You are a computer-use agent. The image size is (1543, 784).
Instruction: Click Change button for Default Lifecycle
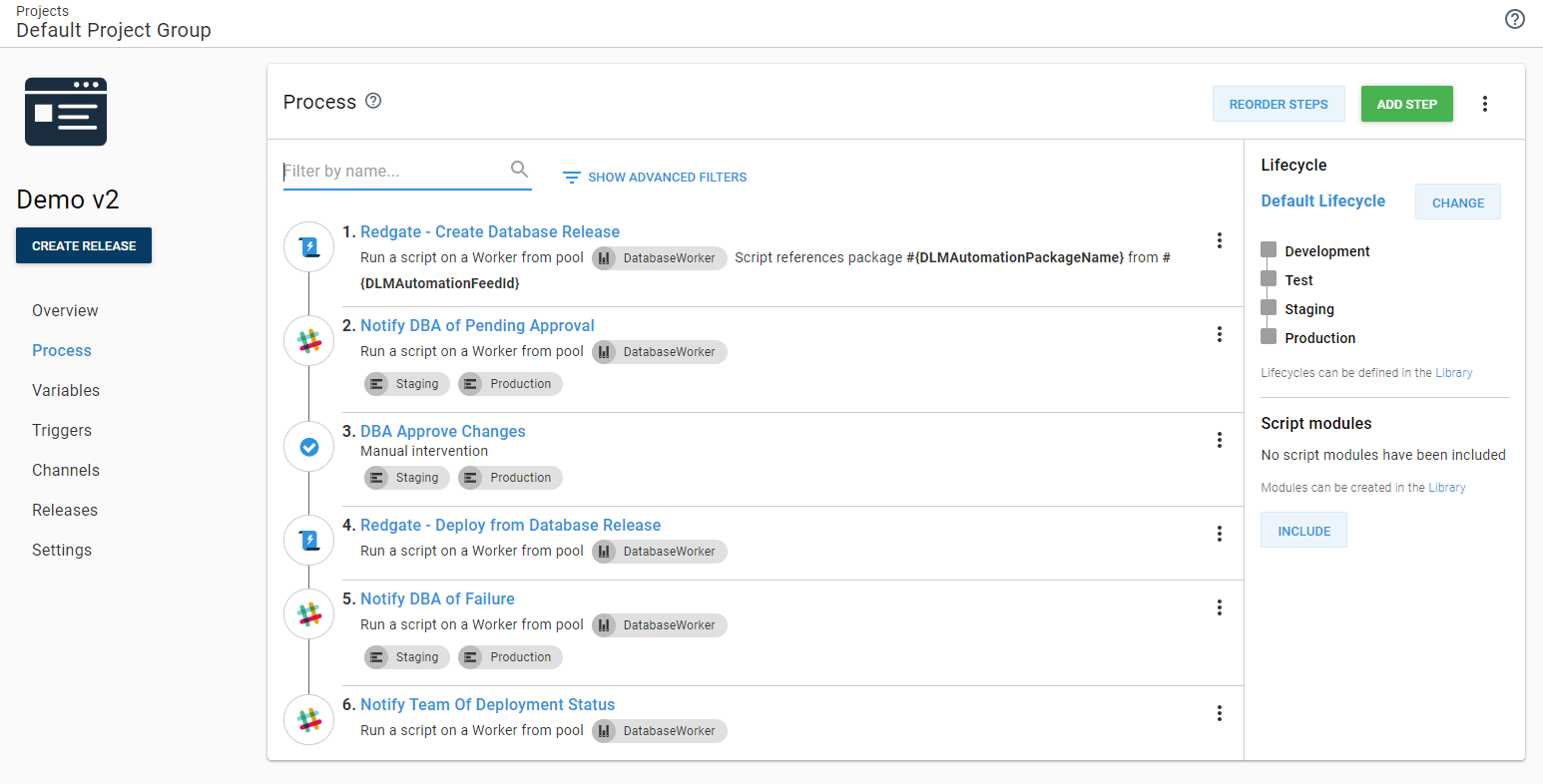pos(1457,202)
